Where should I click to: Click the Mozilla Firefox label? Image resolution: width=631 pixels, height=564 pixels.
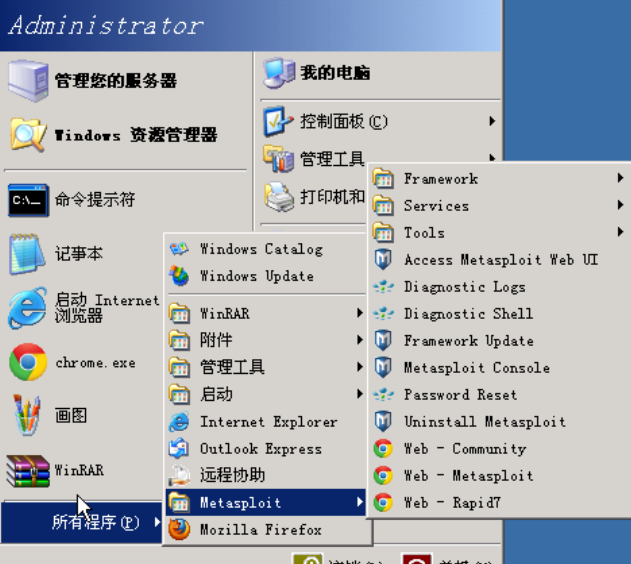(x=261, y=530)
